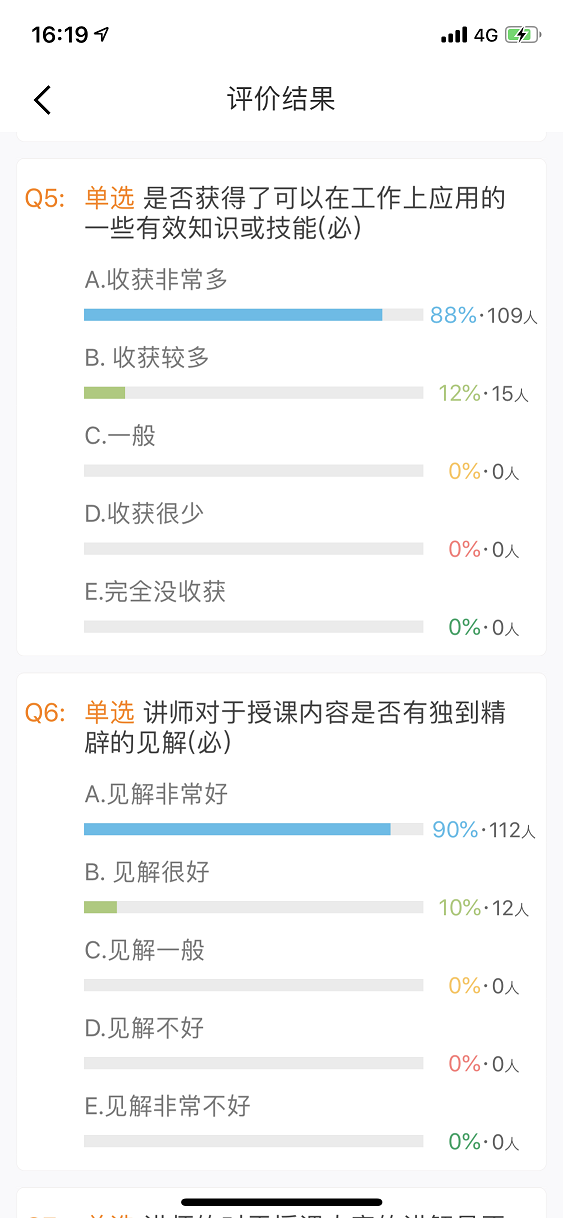Screen dimensions: 563x1218
Task: Tap the Q5 单选 tag
Action: [109, 198]
